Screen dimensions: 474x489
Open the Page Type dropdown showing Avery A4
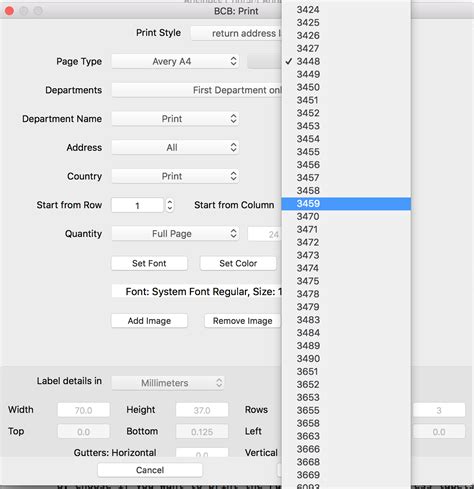175,61
